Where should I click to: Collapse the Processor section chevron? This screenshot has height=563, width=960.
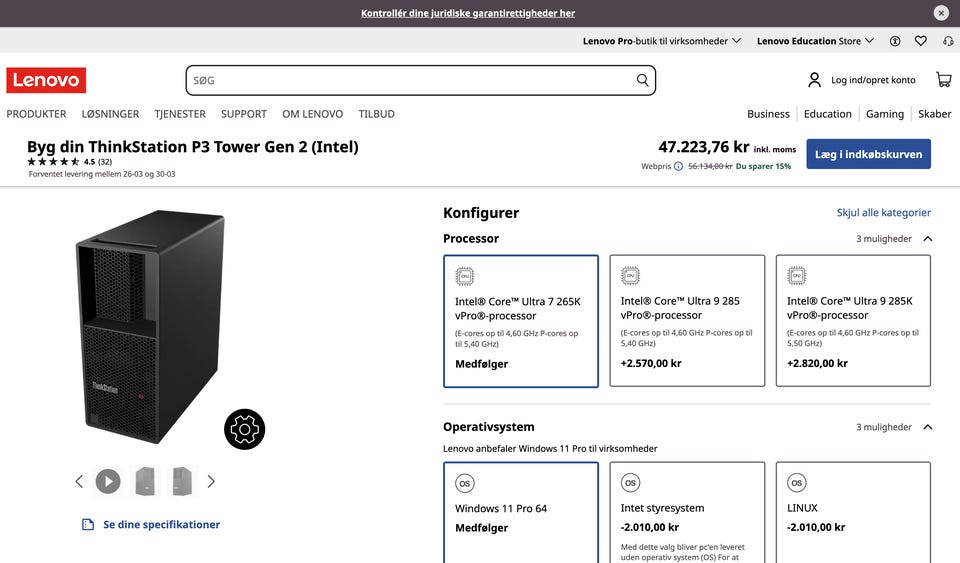click(x=928, y=239)
